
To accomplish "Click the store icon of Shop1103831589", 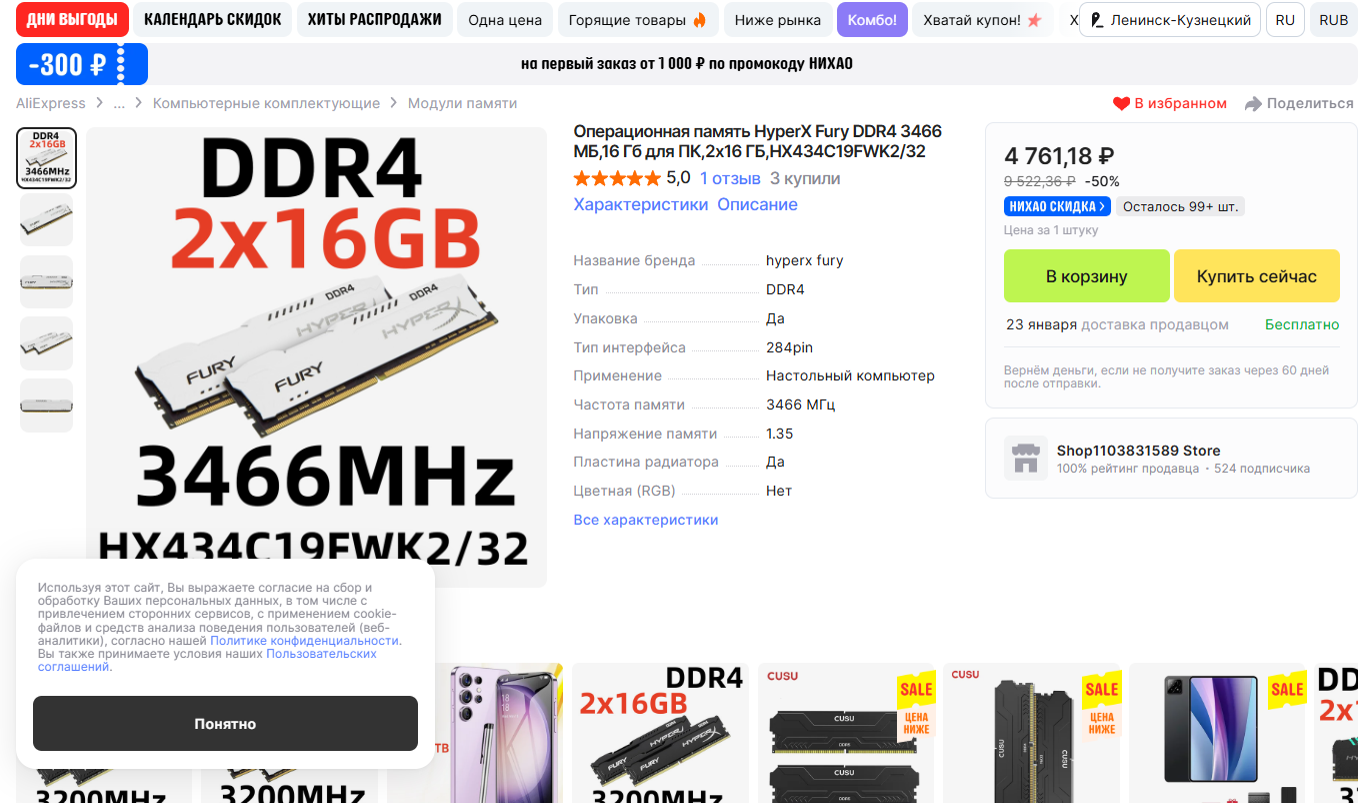I will click(x=1026, y=458).
